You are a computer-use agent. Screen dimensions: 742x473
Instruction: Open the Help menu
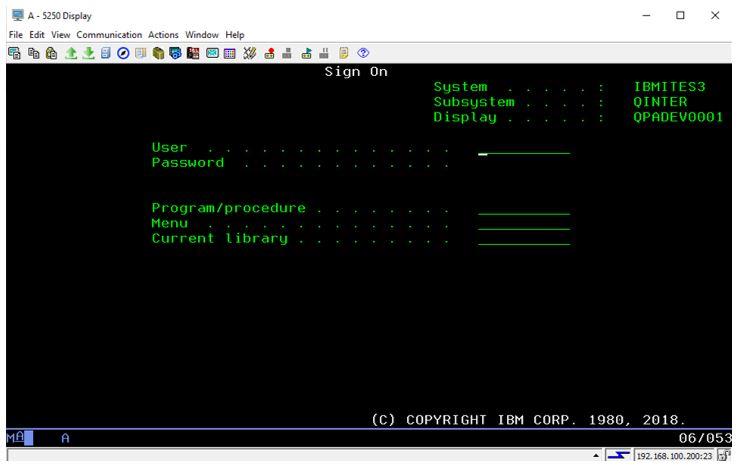click(x=235, y=35)
